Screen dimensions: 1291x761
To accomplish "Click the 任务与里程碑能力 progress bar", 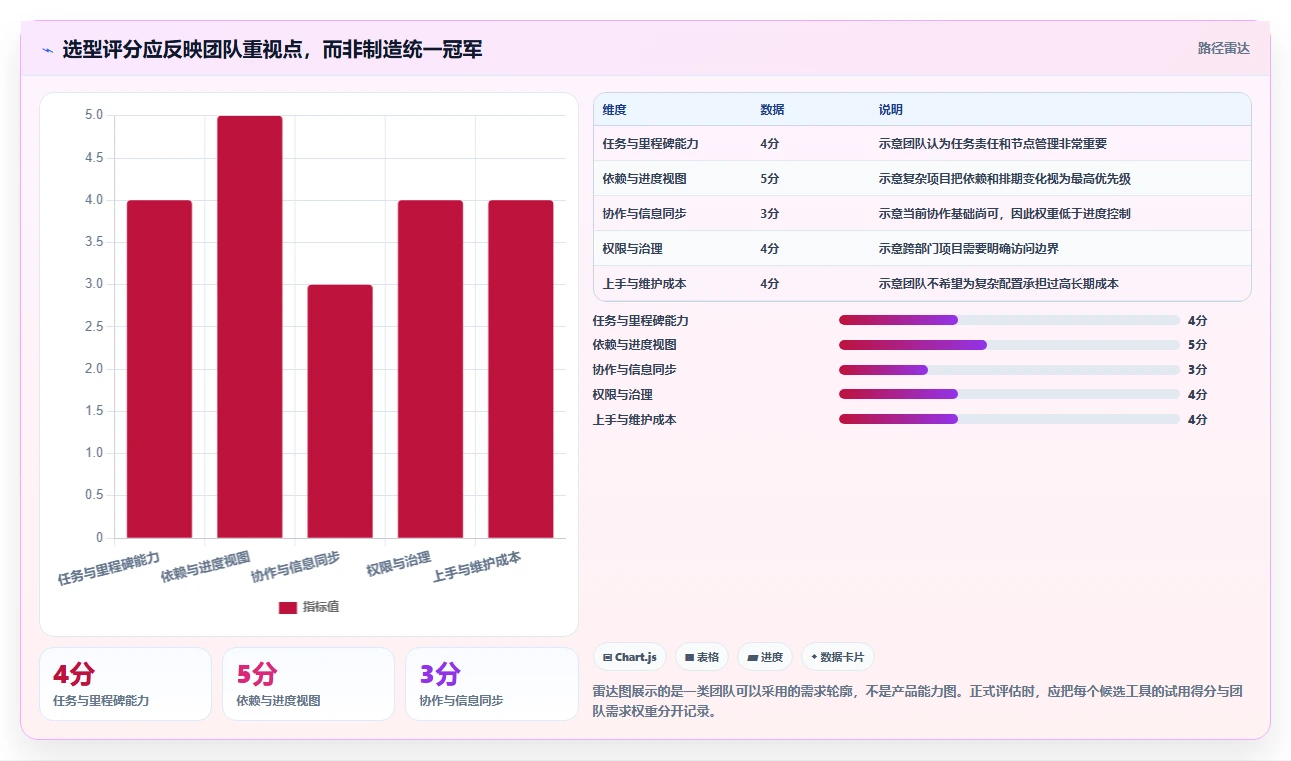I will [x=1009, y=320].
